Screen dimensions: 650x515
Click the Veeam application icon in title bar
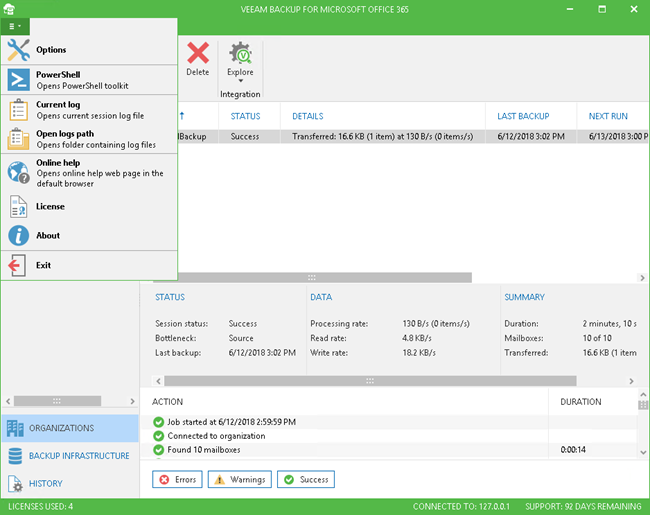point(9,9)
